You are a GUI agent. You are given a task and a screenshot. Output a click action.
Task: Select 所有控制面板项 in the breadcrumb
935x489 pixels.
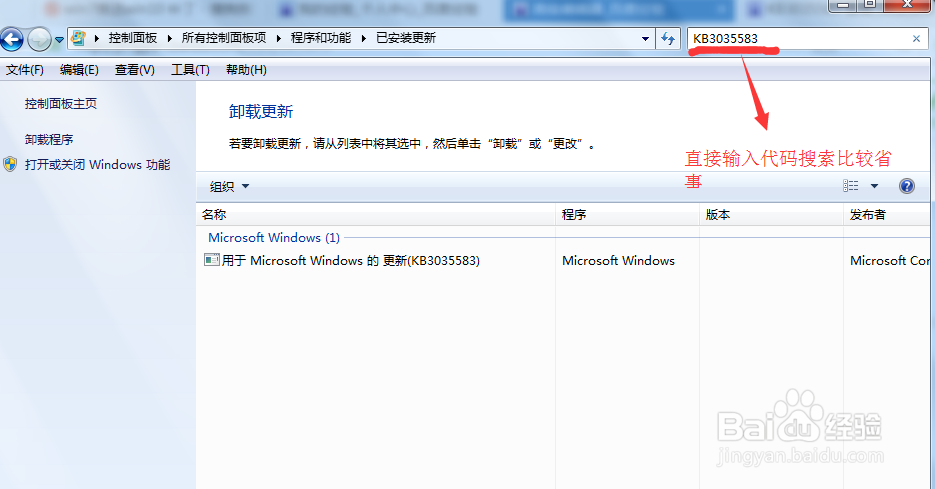[224, 38]
